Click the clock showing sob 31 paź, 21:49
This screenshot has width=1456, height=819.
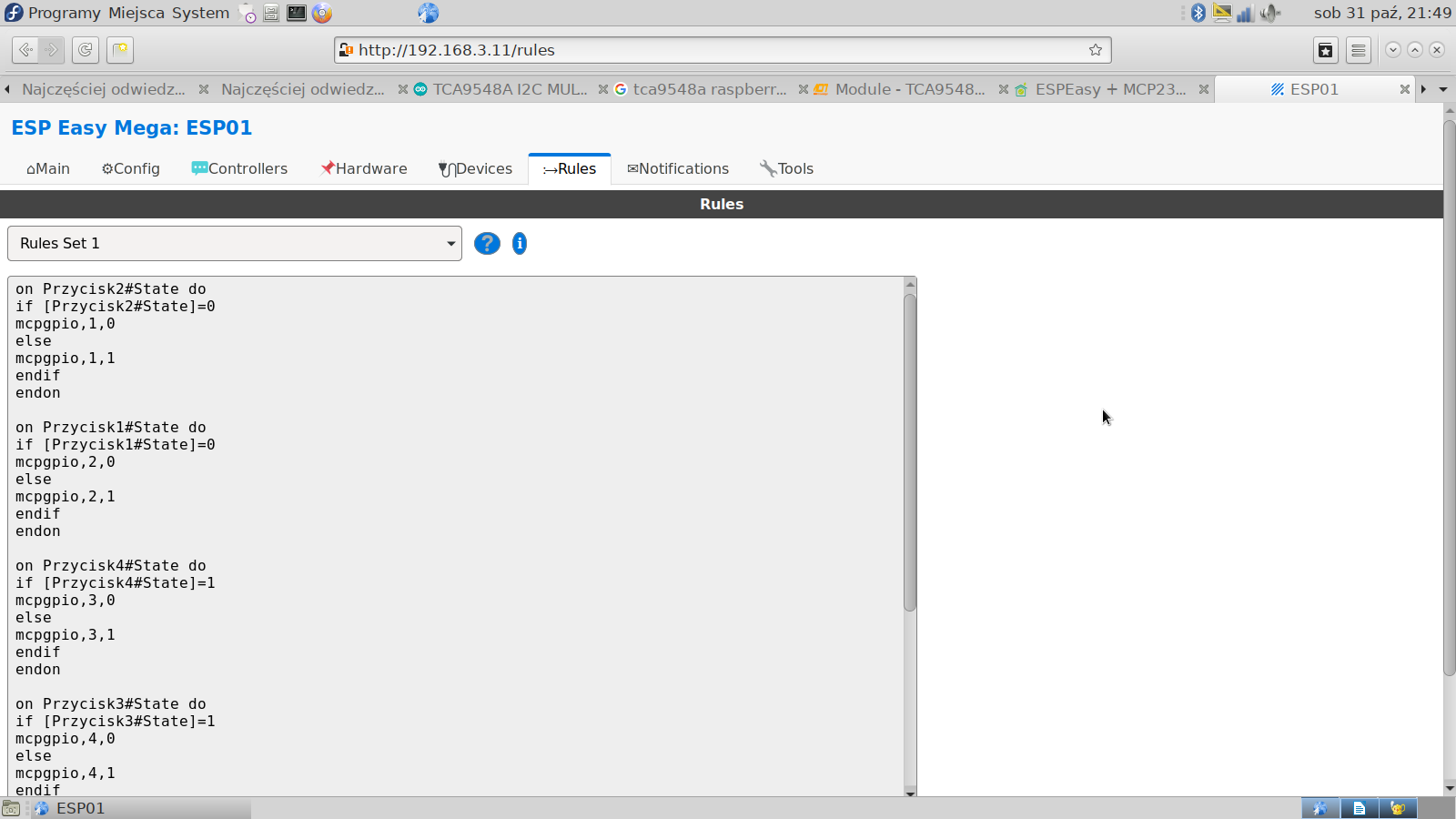pos(1382,13)
